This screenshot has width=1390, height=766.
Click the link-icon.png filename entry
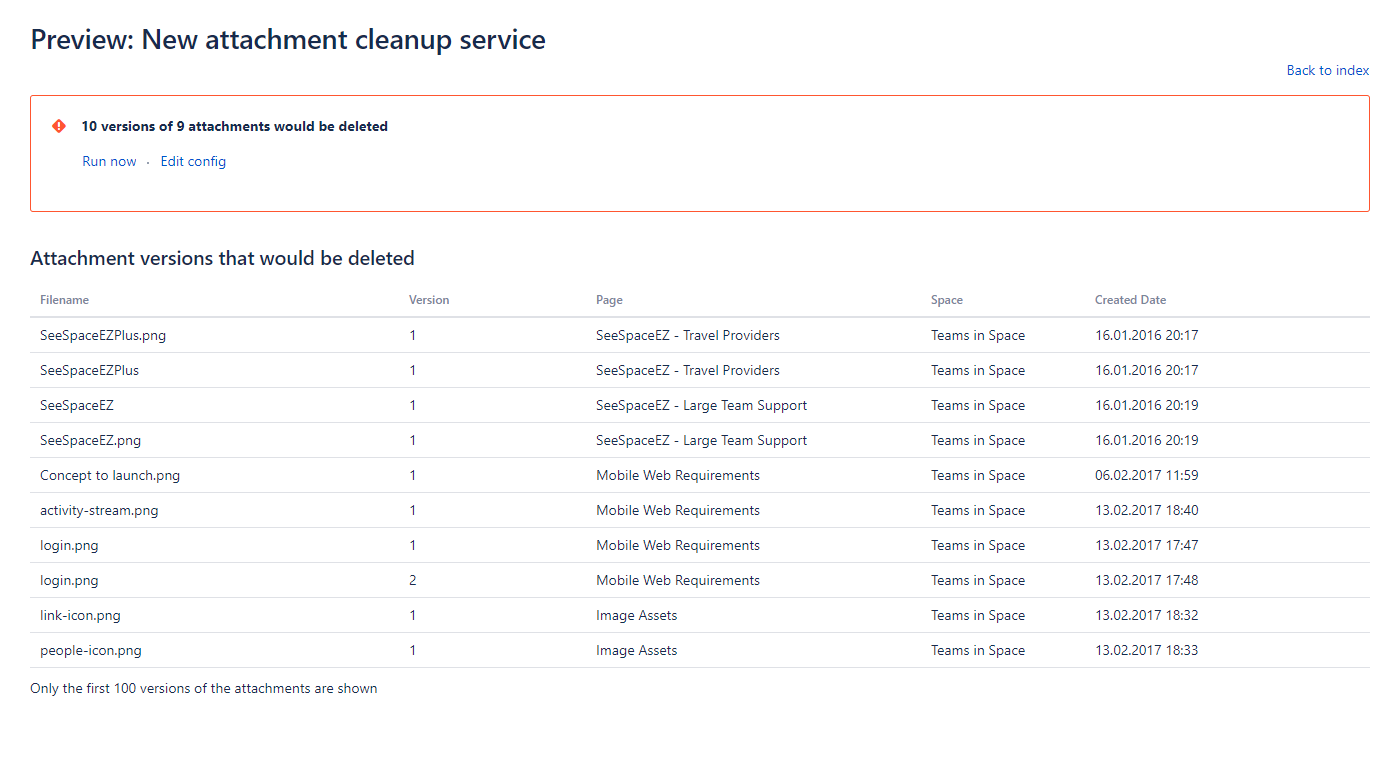point(80,615)
